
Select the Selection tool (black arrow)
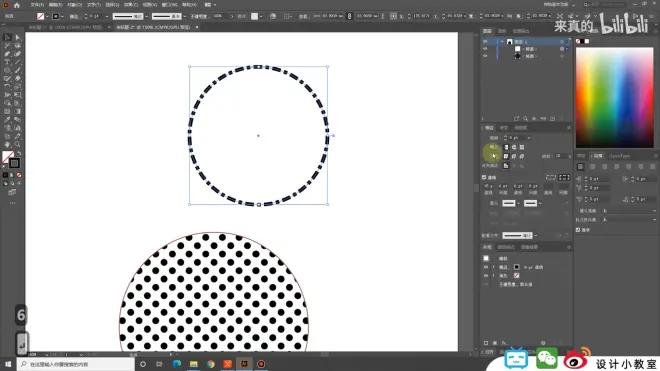[x=7, y=37]
